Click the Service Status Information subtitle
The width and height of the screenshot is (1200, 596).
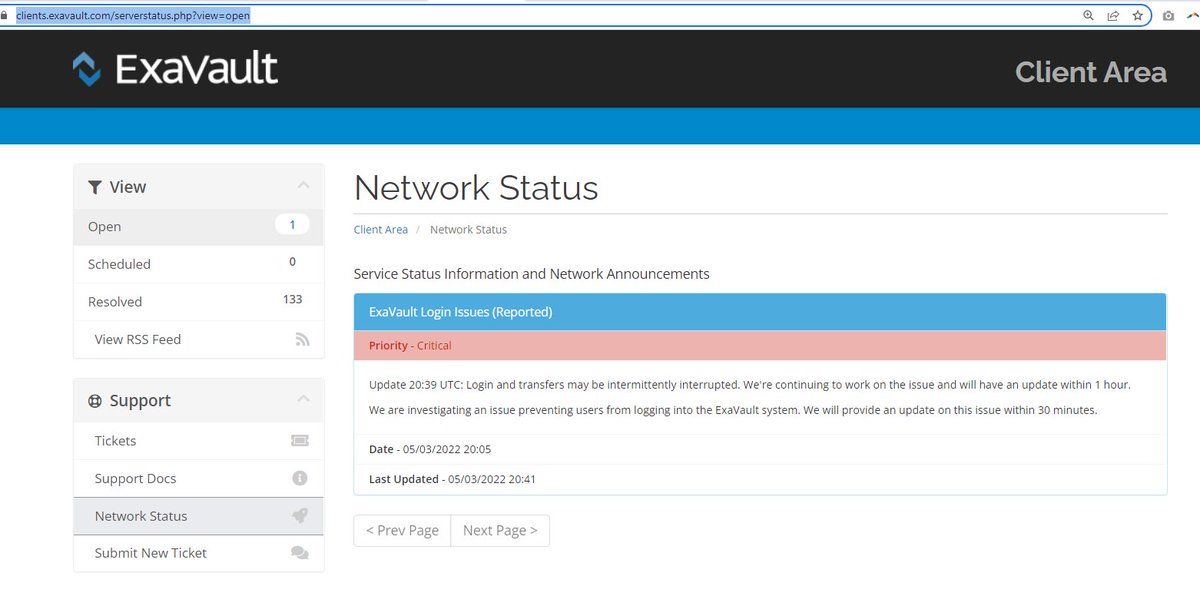tap(532, 274)
